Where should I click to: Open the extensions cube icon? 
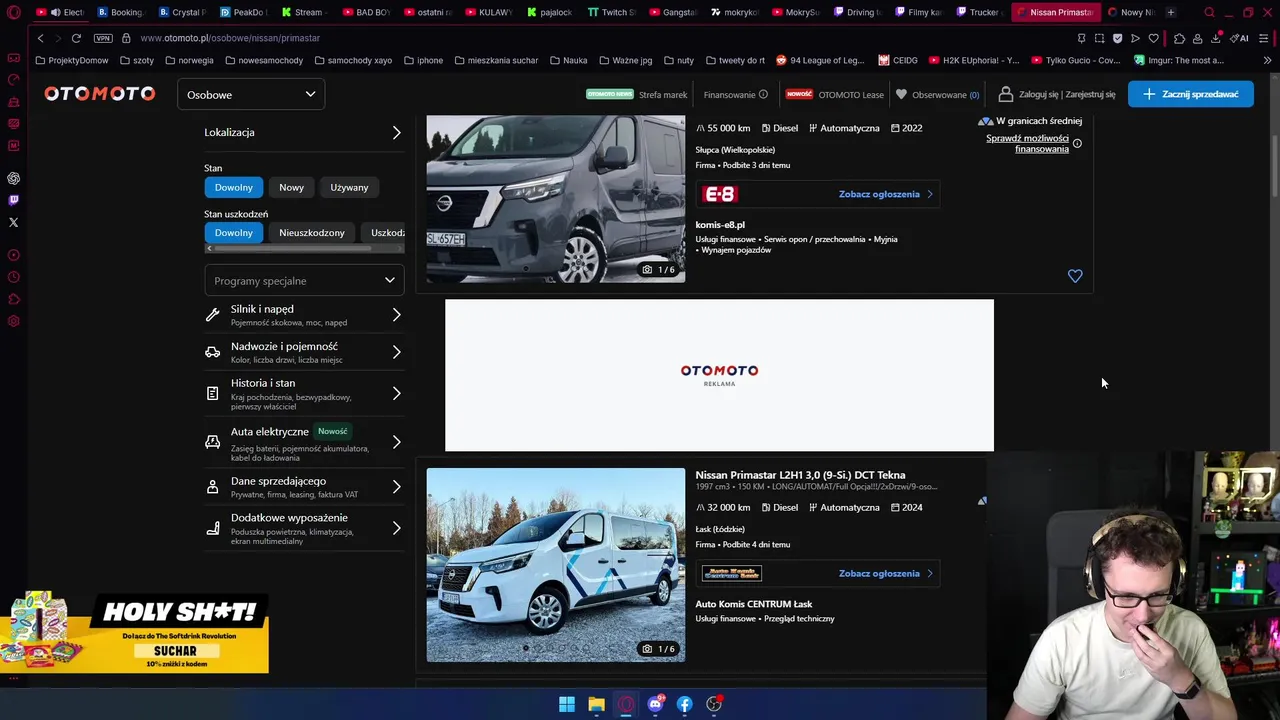1179,38
